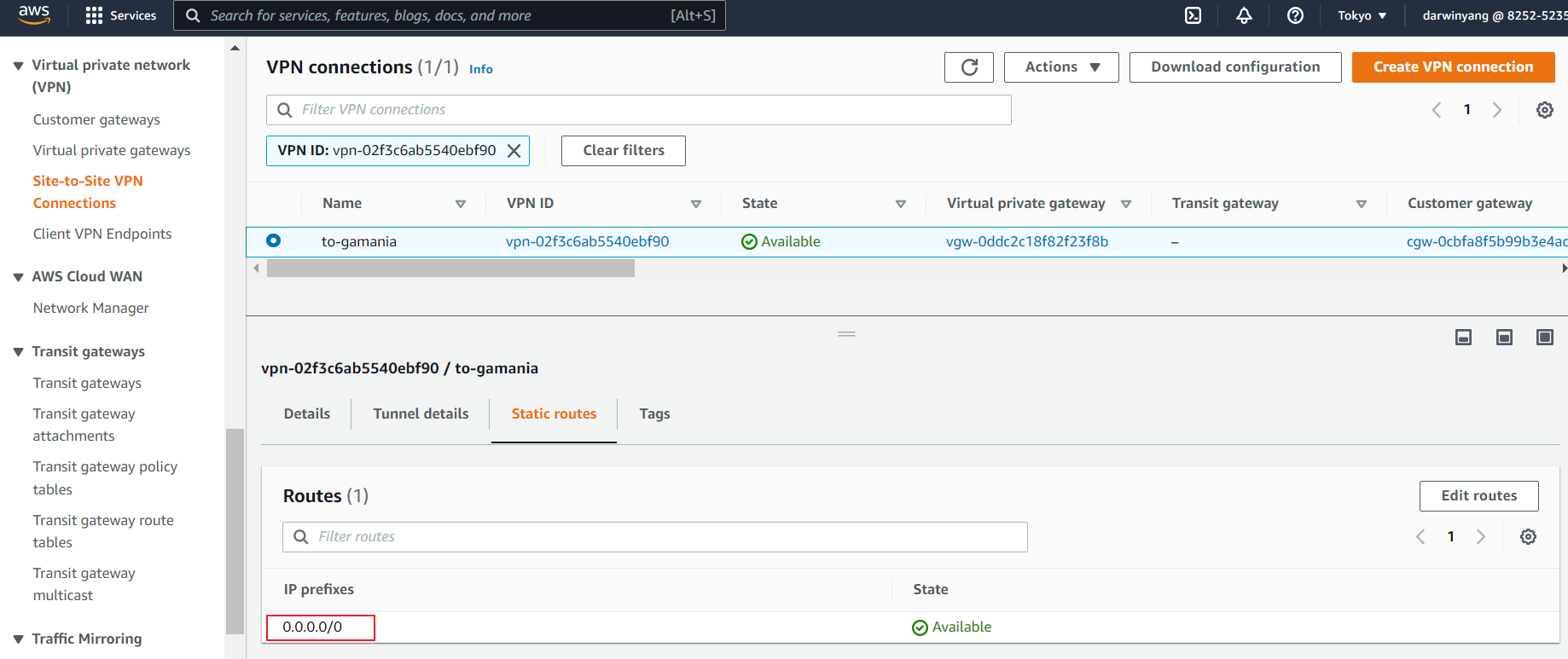
Task: Refresh the VPN connections list
Action: pyautogui.click(x=969, y=67)
